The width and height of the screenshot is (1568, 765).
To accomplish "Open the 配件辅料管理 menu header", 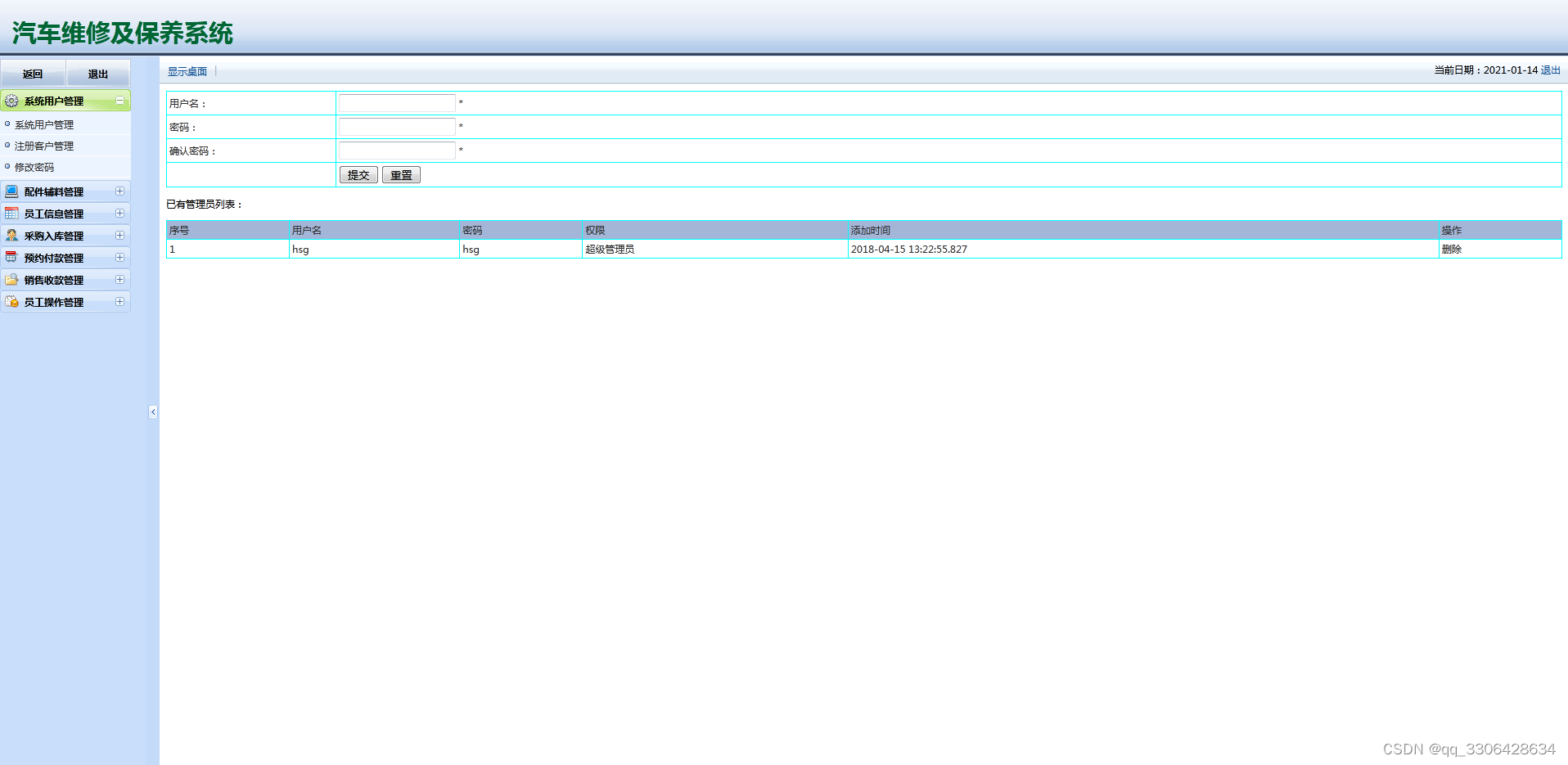I will 65,191.
